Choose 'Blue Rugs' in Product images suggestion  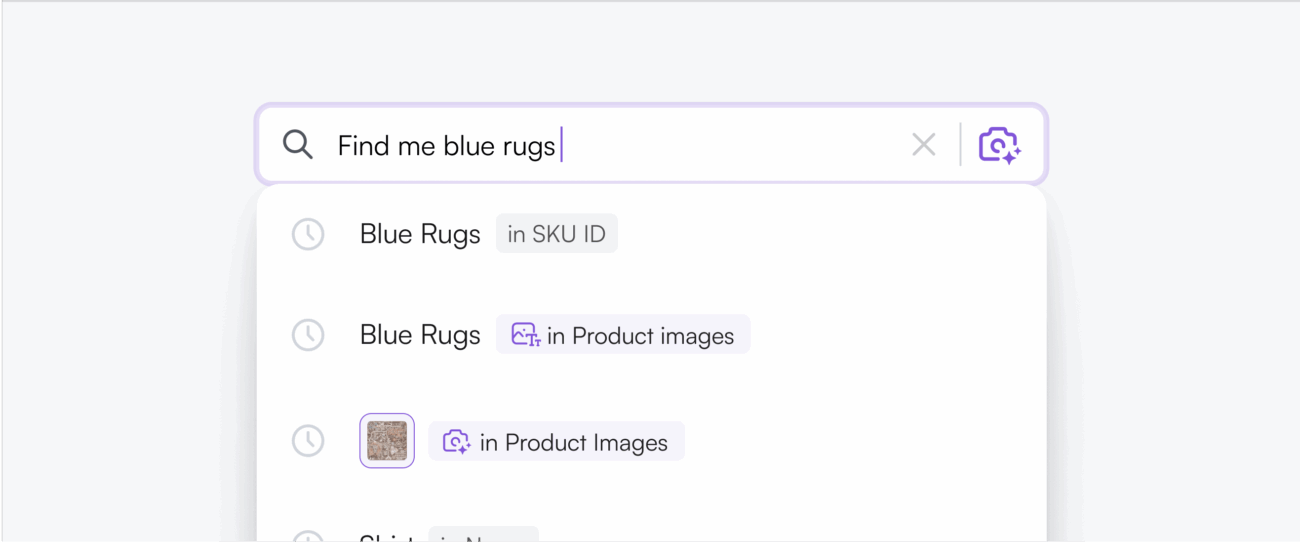[x=420, y=335]
